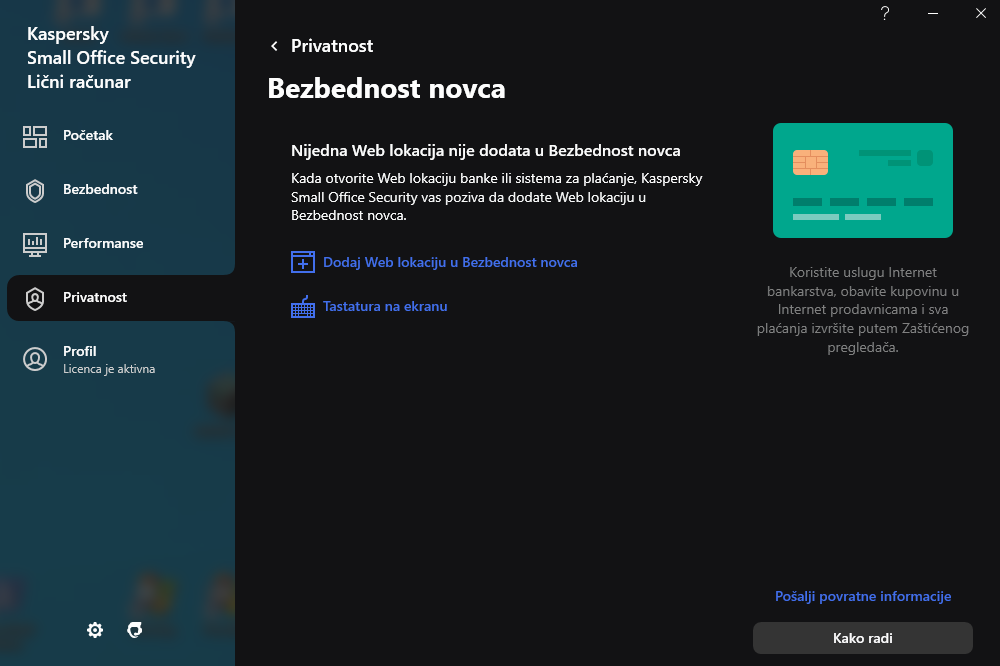Open help with the question mark icon
This screenshot has height=666, width=1000.
pyautogui.click(x=885, y=13)
